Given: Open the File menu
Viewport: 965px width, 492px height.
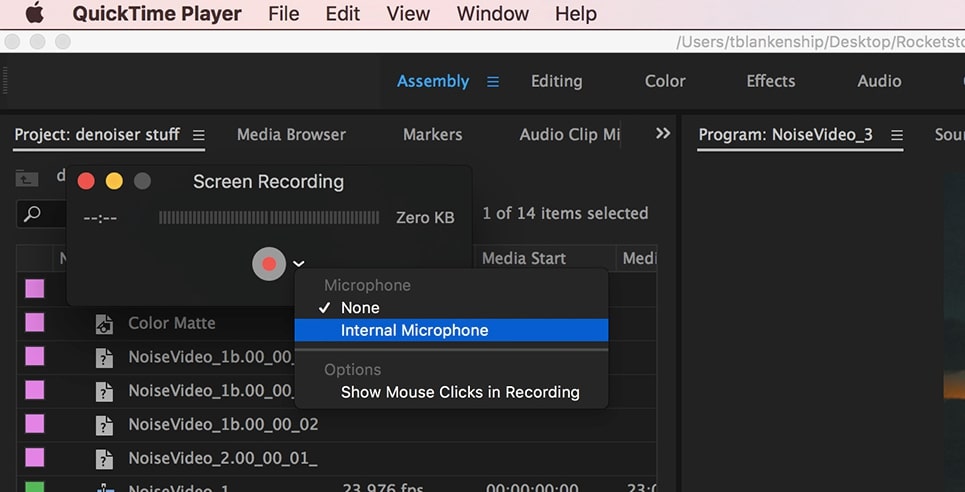Looking at the screenshot, I should click(x=284, y=14).
